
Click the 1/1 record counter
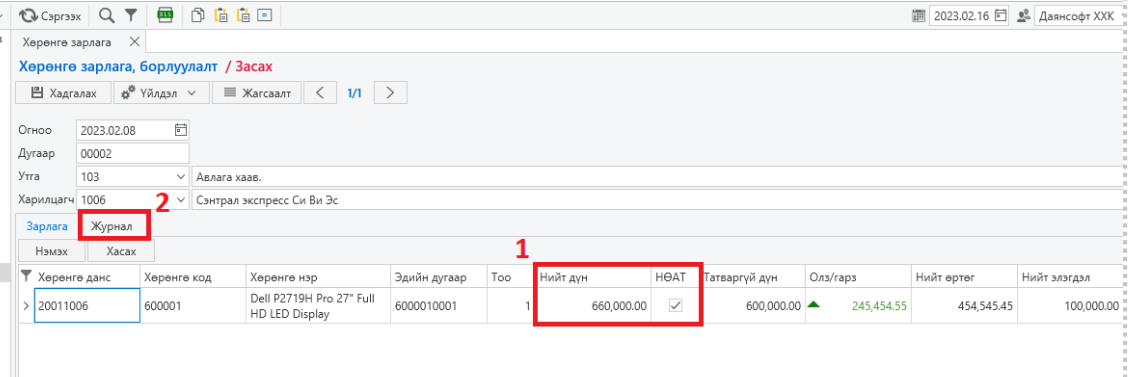(355, 93)
